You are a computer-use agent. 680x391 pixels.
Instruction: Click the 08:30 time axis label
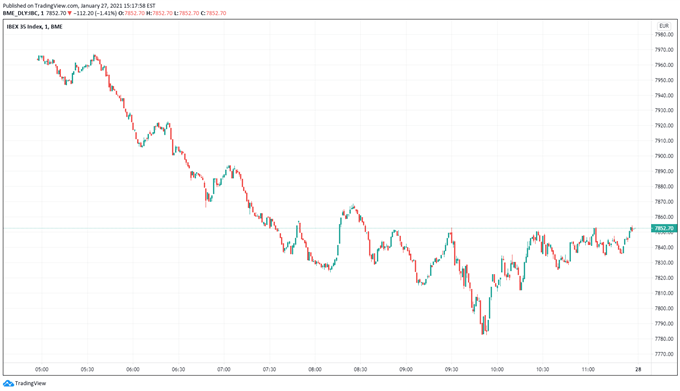(x=360, y=369)
